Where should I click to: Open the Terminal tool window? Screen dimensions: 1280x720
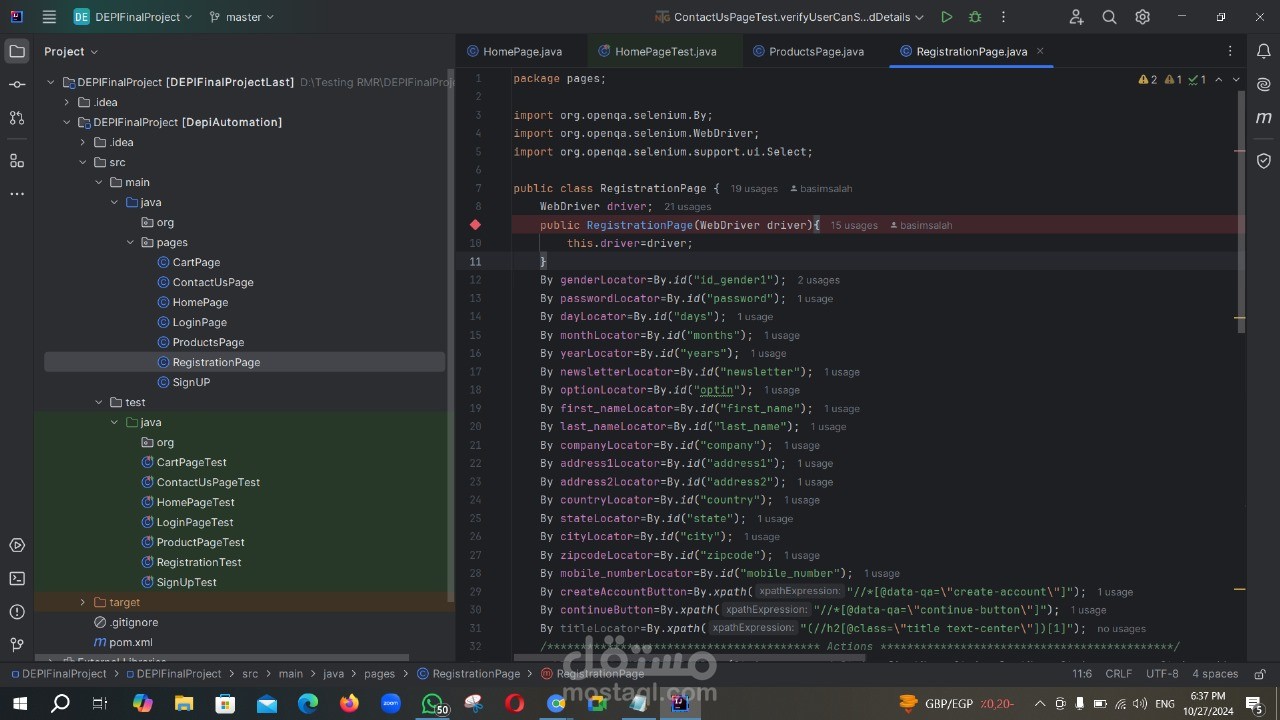coord(16,578)
